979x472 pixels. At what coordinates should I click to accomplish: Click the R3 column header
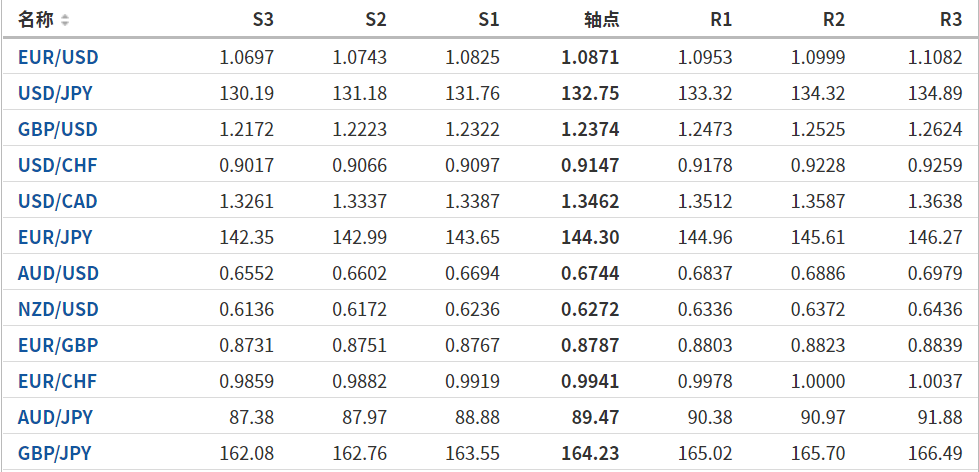coord(951,20)
